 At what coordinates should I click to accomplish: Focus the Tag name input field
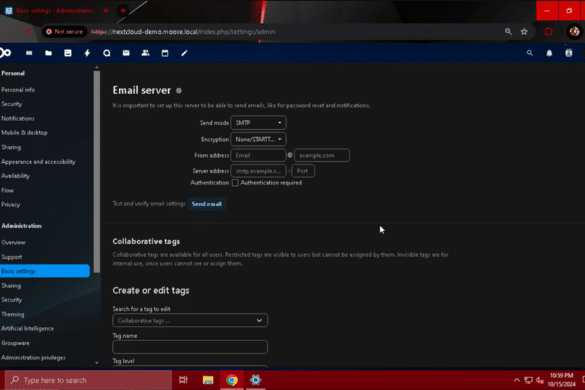tap(190, 347)
